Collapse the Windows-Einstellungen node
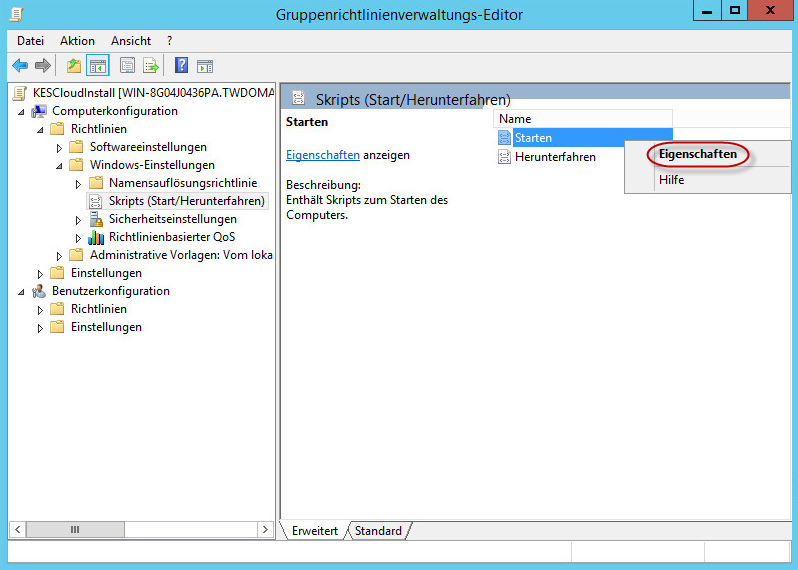 [60, 166]
